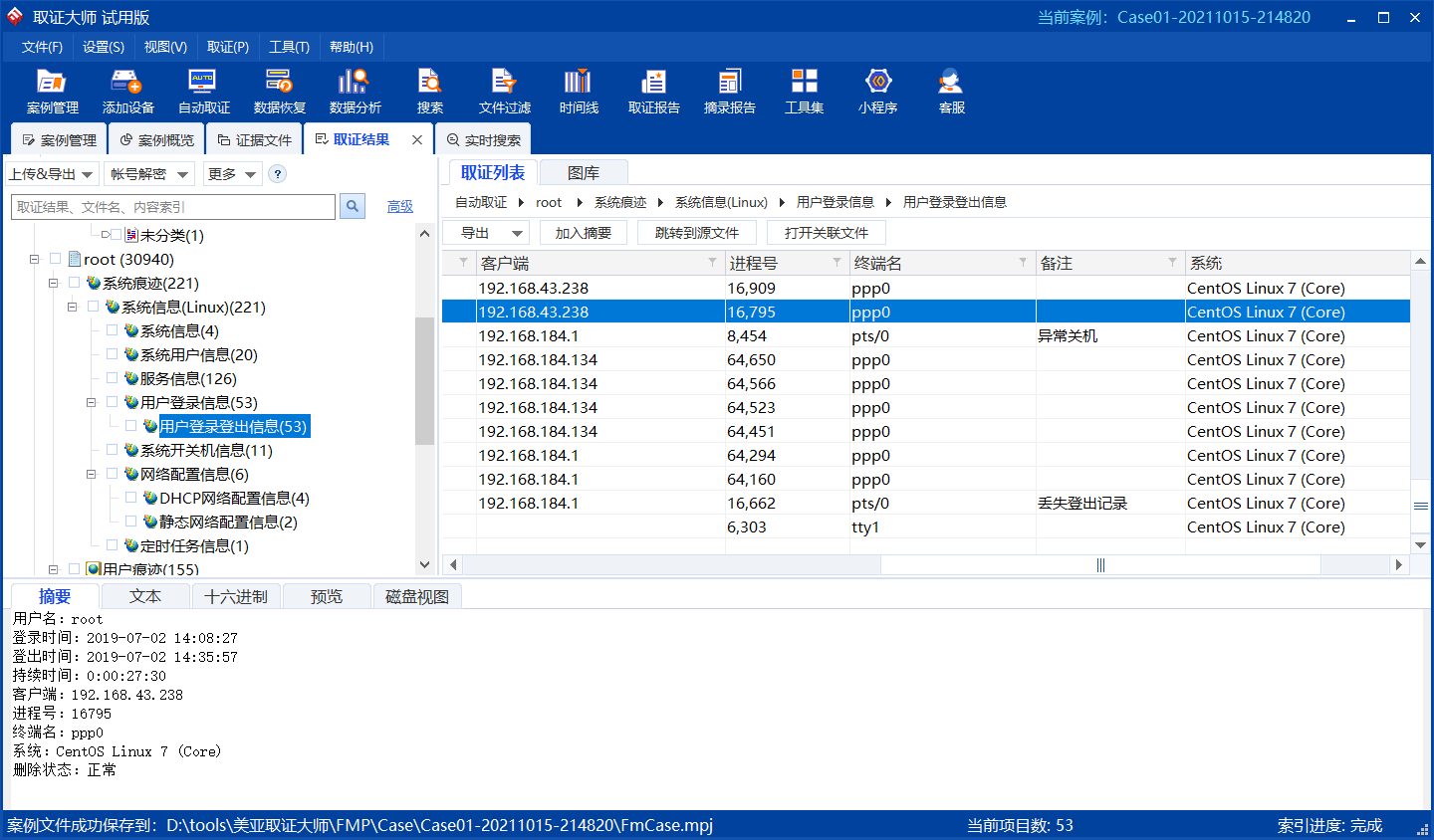Click the filter icon in 进程号 column header
The image size is (1434, 840).
(x=836, y=263)
